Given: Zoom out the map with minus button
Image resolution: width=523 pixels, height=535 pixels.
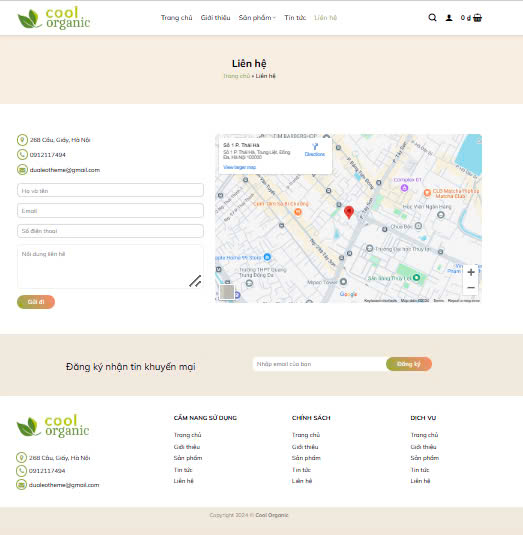Looking at the screenshot, I should pyautogui.click(x=471, y=288).
